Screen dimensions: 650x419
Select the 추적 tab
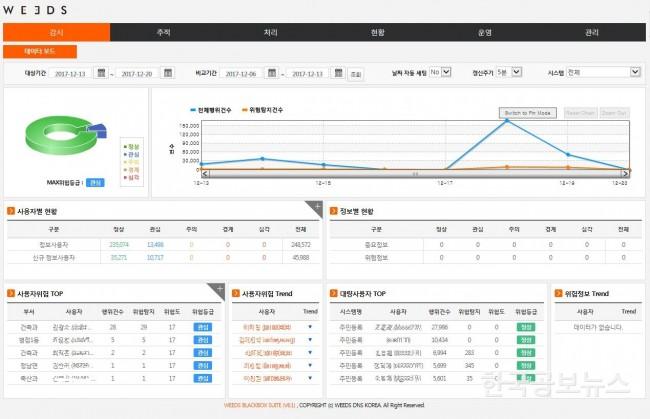tap(164, 32)
